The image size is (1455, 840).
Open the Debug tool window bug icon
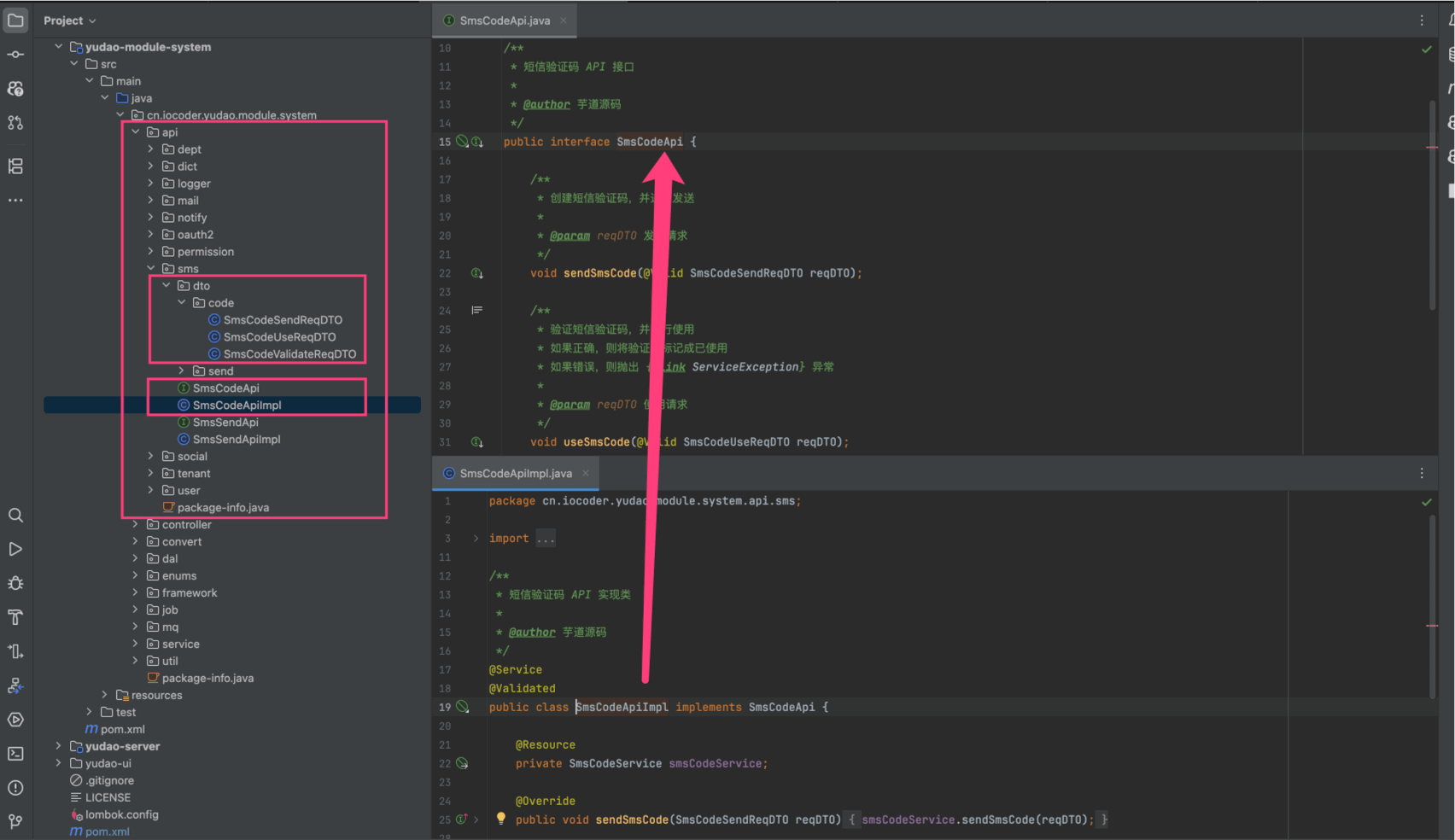tap(15, 584)
